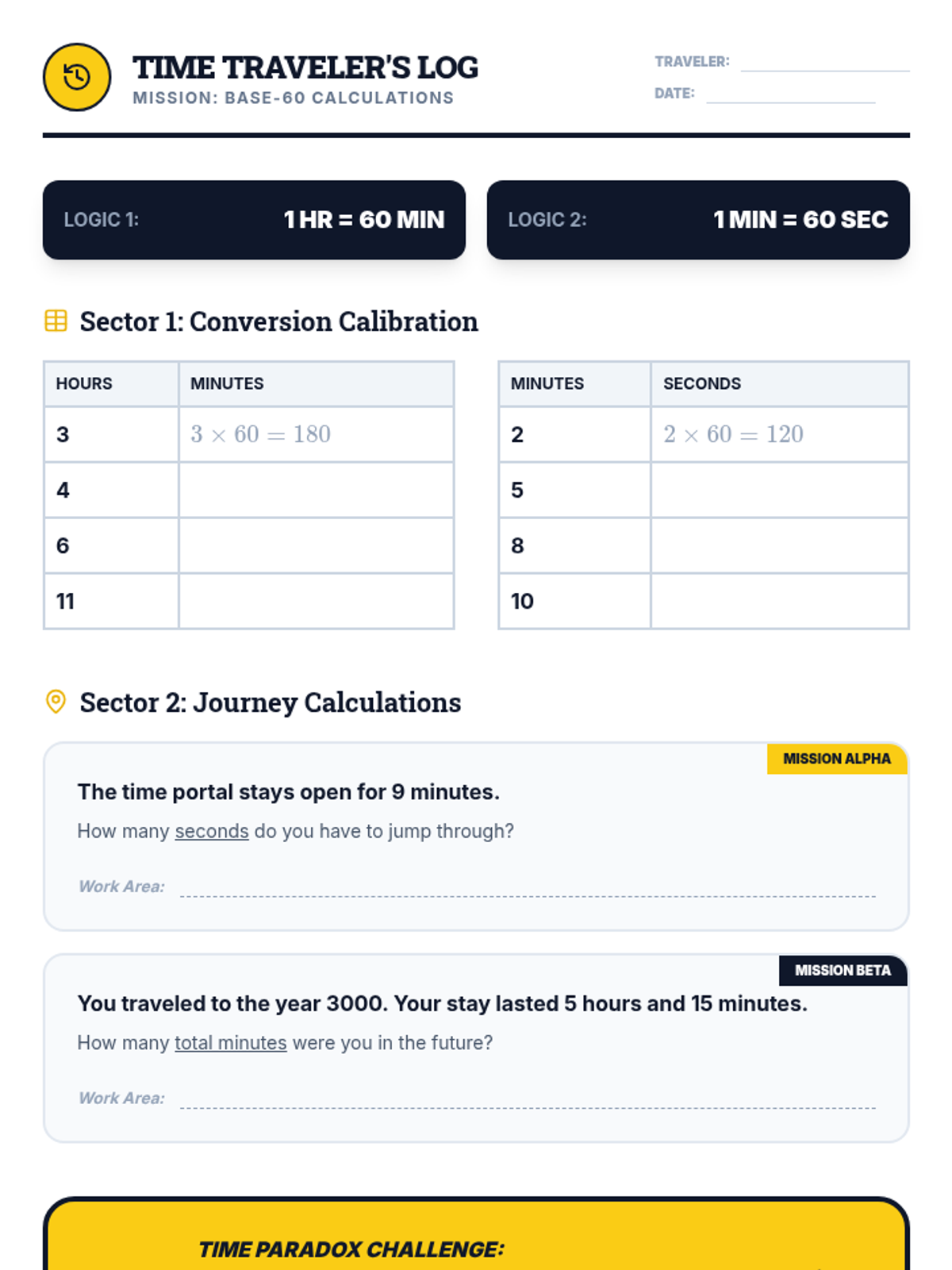This screenshot has width=952, height=1270.
Task: Click the map pin icon beside Sector 2
Action: [56, 702]
